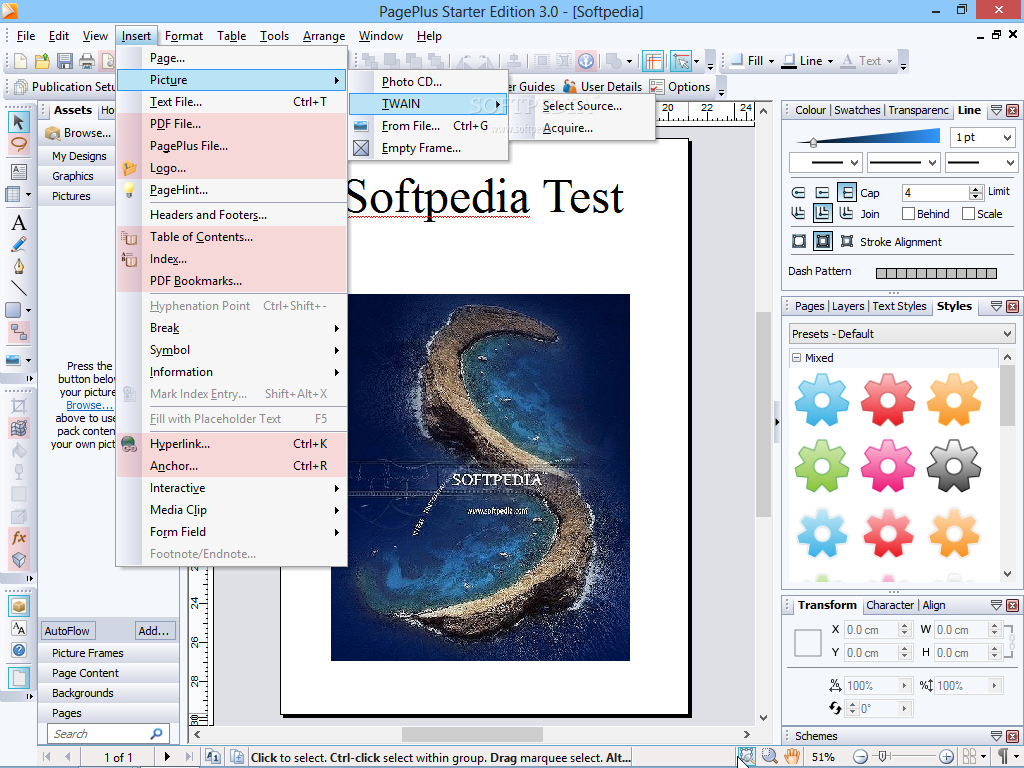Viewport: 1024px width, 768px height.
Task: Select the Table tool in toolbox
Action: tap(13, 194)
